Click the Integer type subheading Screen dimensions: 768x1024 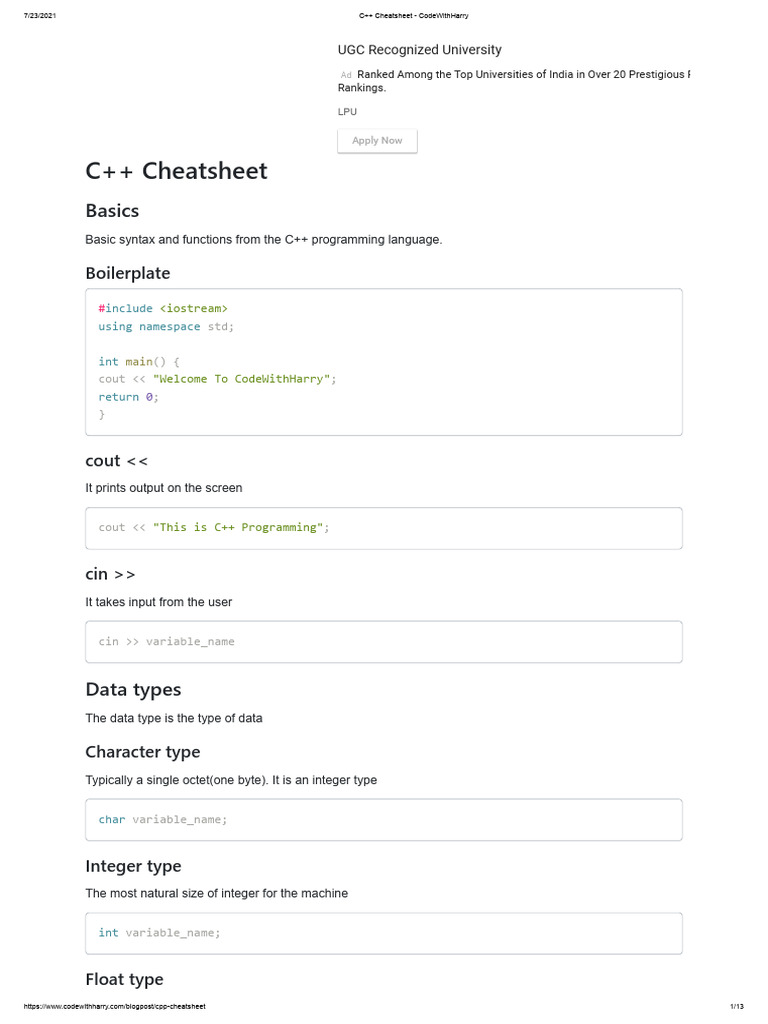coord(133,866)
